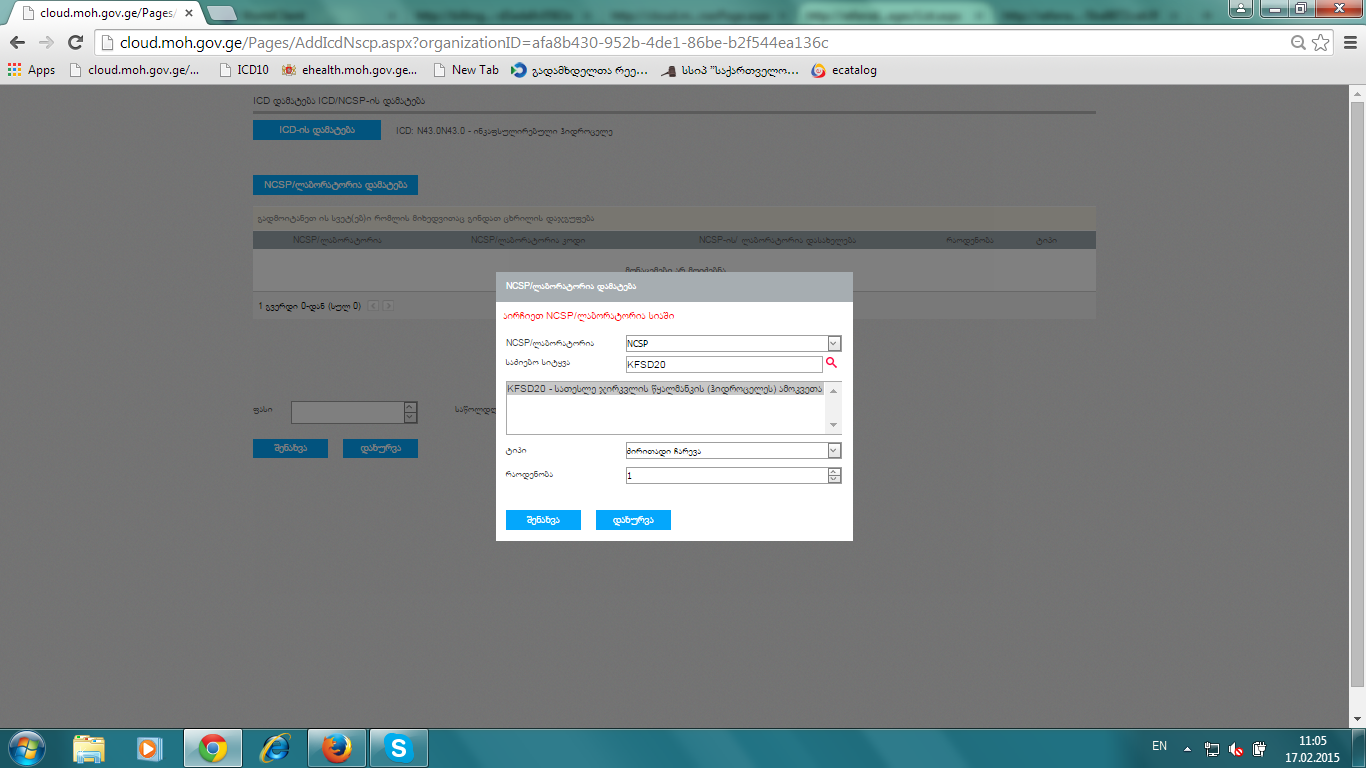Expand the NCSP type dropdown
1366x768 pixels.
[834, 343]
